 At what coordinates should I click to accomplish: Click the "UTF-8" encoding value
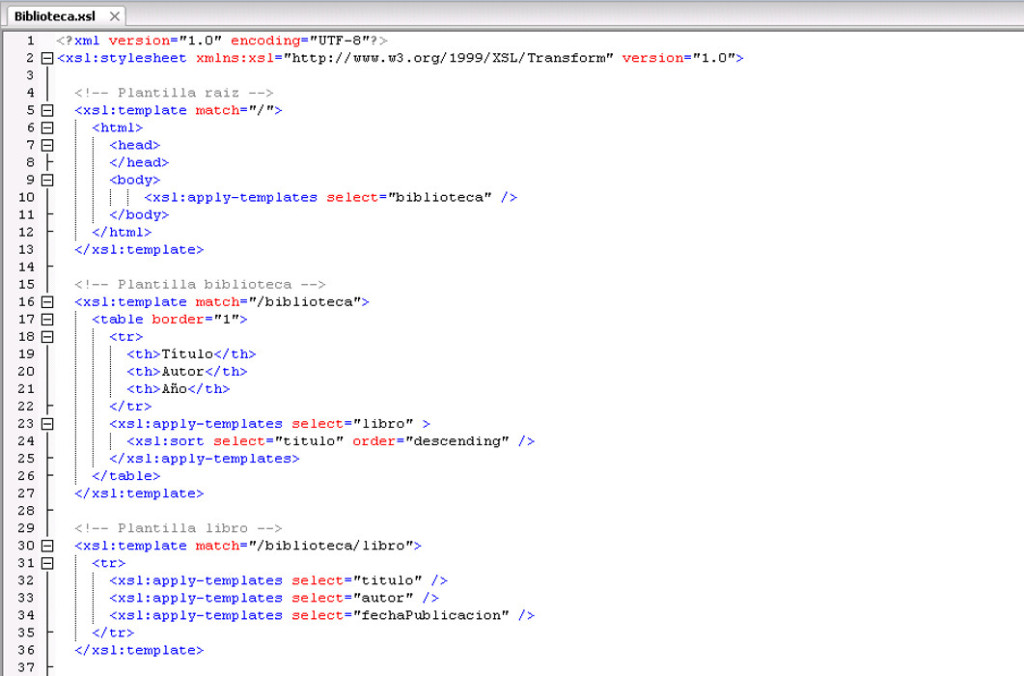click(x=340, y=40)
